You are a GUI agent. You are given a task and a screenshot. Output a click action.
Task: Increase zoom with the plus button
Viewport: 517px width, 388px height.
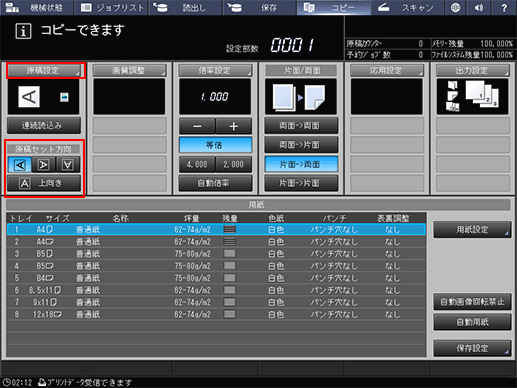[234, 126]
